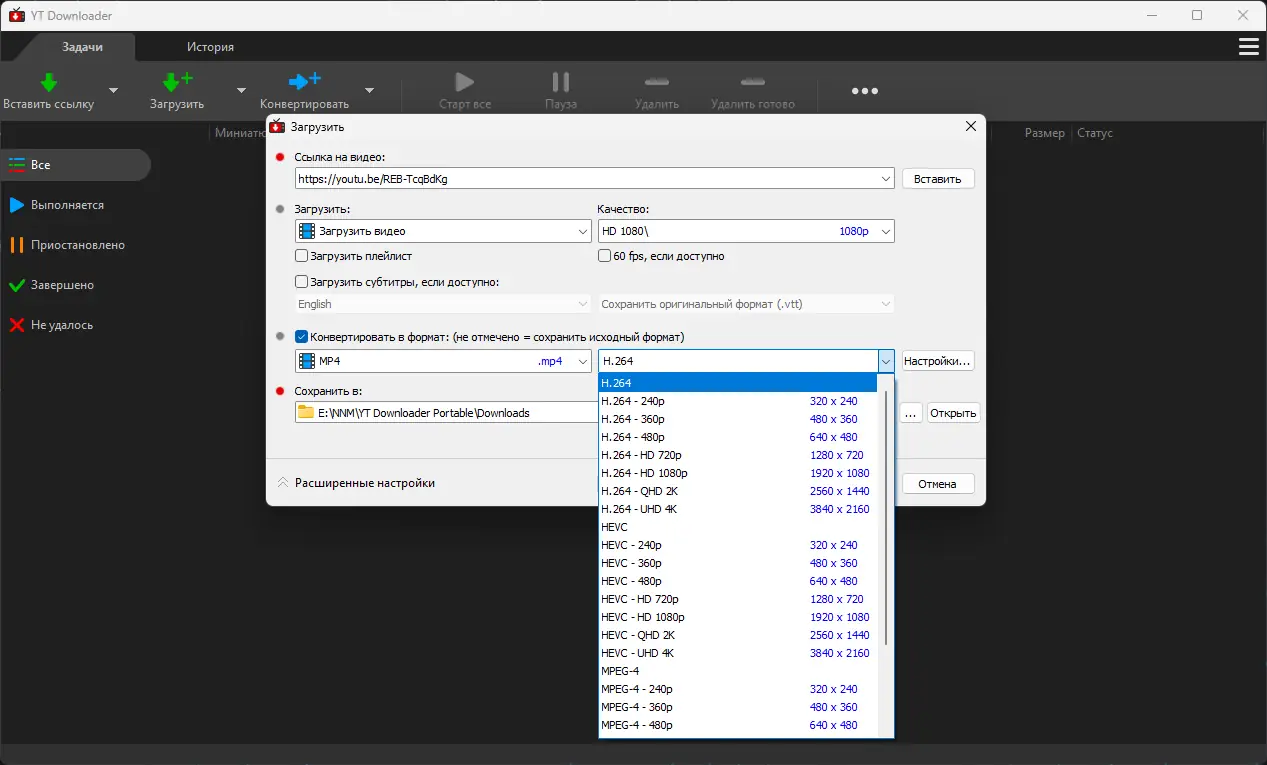Select HEVC - HD 720p option
1267x765 pixels.
(x=738, y=599)
